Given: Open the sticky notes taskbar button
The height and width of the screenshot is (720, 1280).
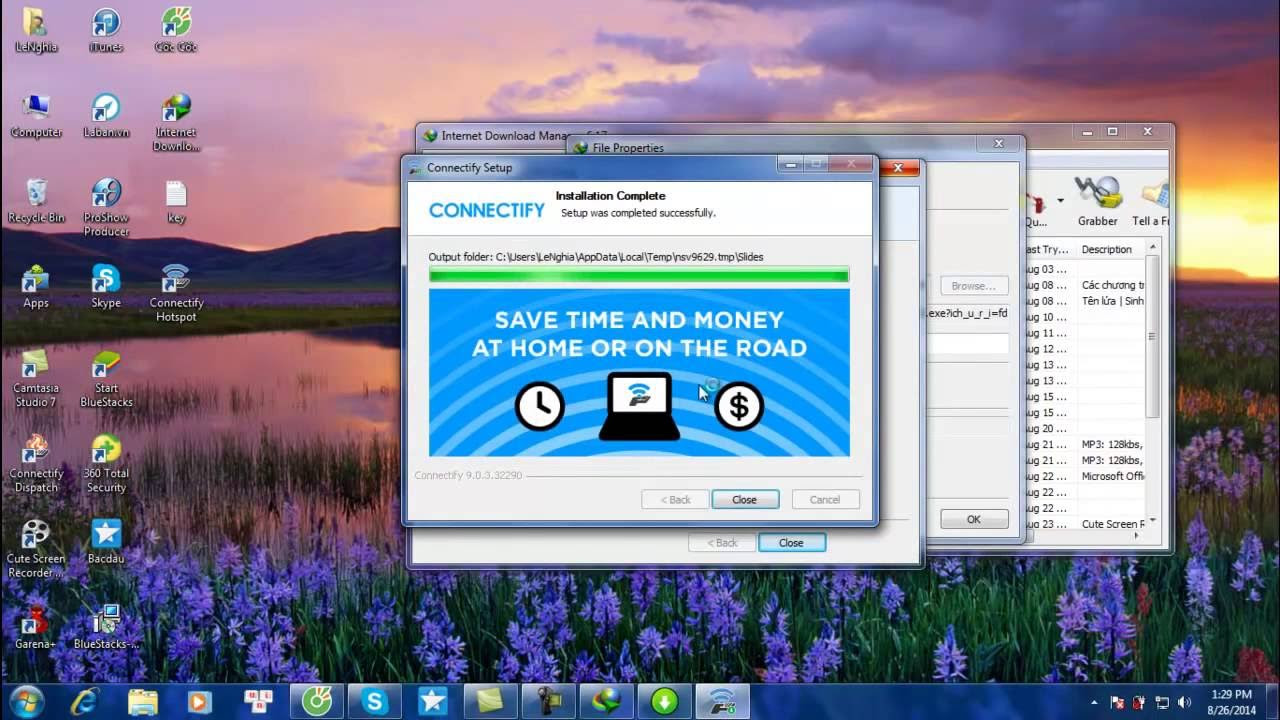Looking at the screenshot, I should click(491, 702).
